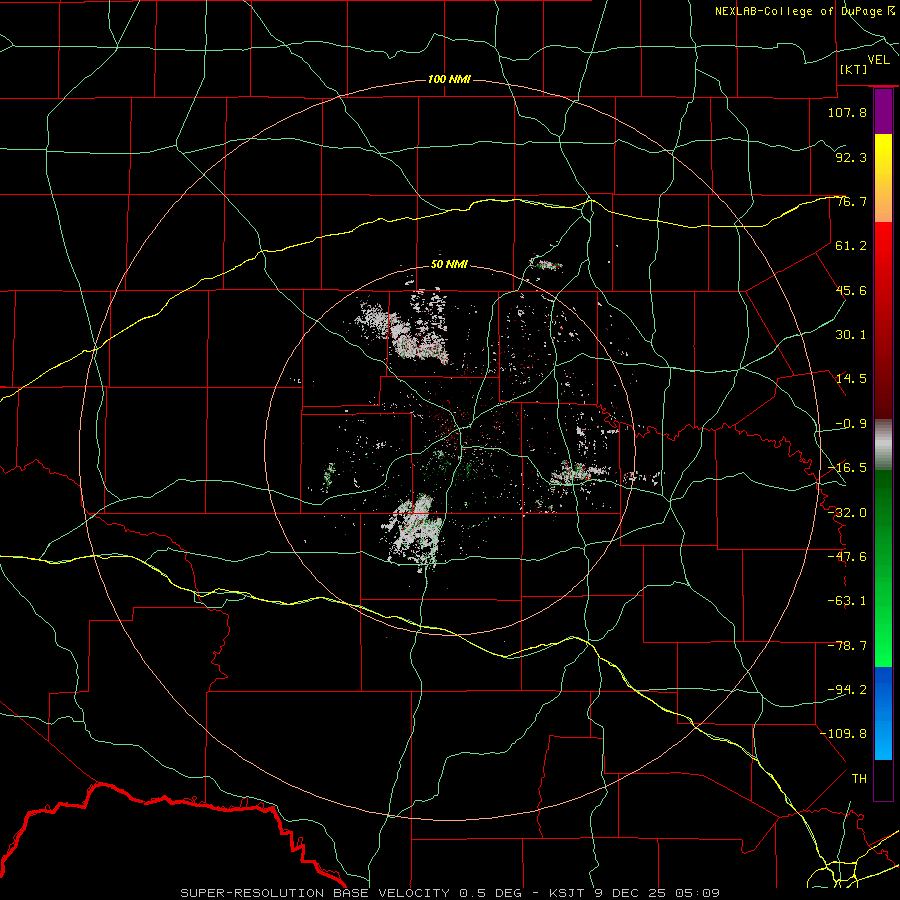Click the green segment of the color bar
This screenshot has width=900, height=900.
[883, 568]
